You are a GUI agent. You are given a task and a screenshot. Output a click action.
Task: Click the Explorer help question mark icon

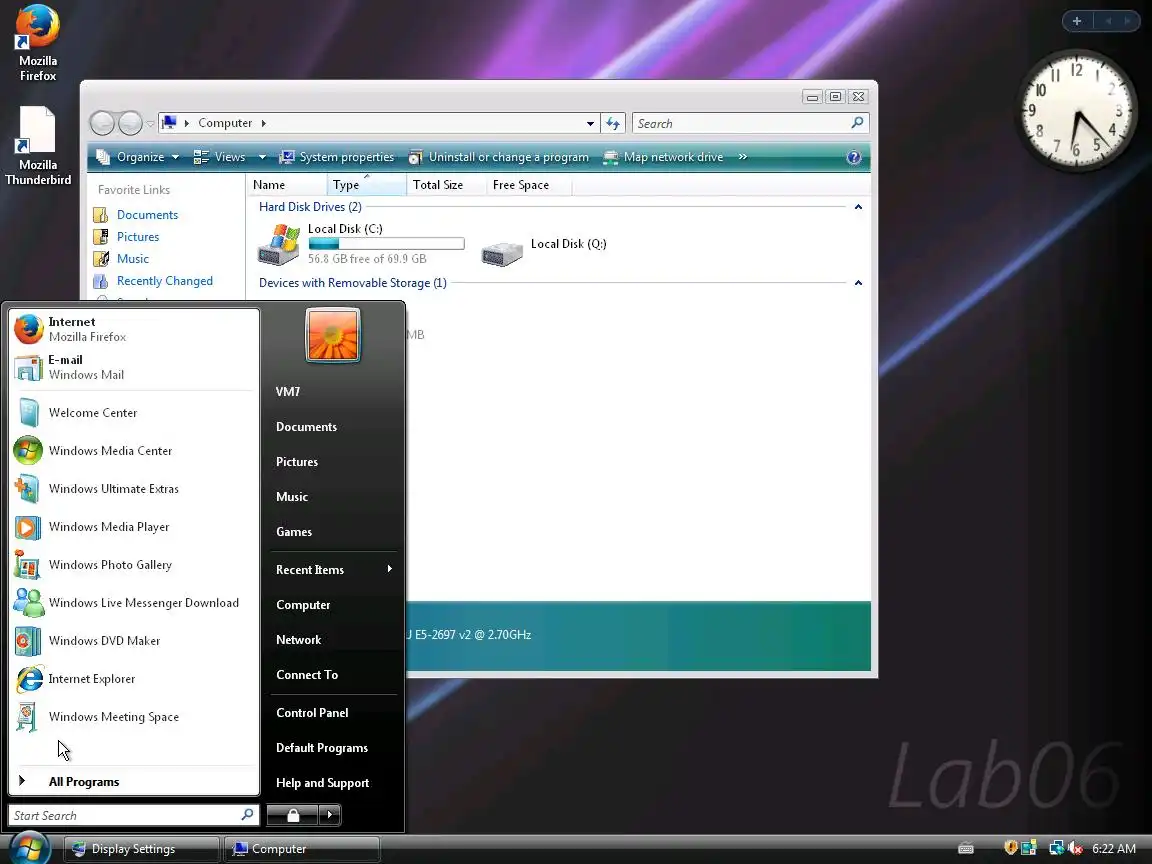pos(853,157)
